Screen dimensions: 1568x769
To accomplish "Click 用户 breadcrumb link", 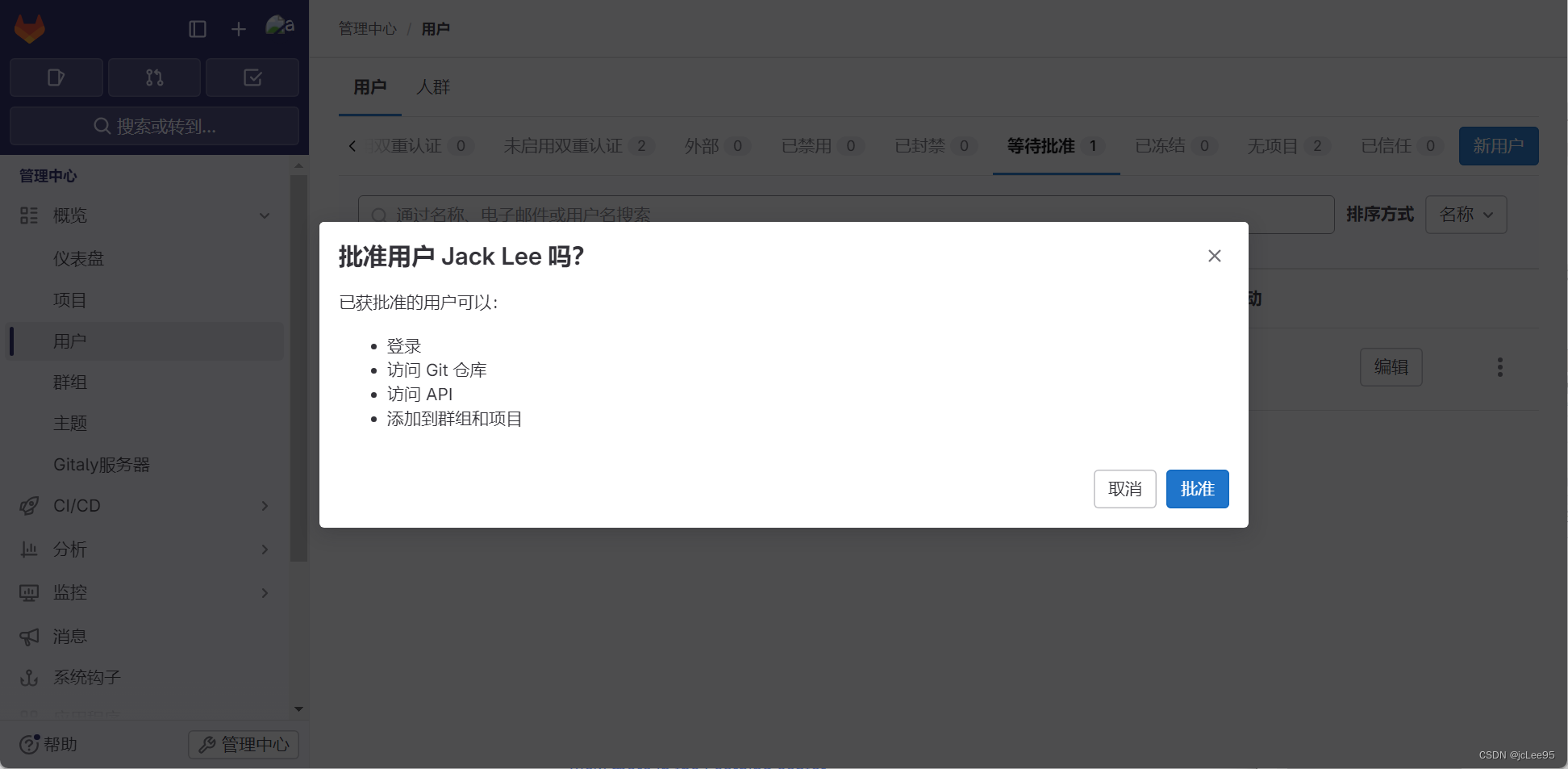I will pyautogui.click(x=436, y=29).
